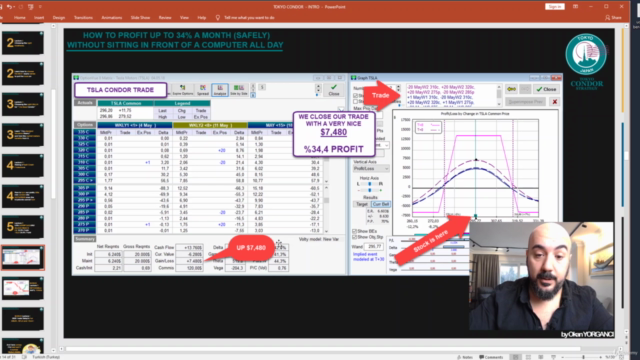Click the Sign in button
640x360 pixels.
point(555,7)
